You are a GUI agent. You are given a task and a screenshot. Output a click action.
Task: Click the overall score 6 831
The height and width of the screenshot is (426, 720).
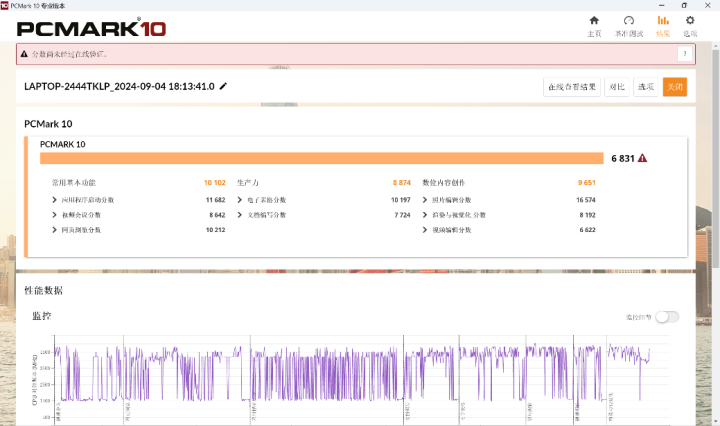click(623, 158)
